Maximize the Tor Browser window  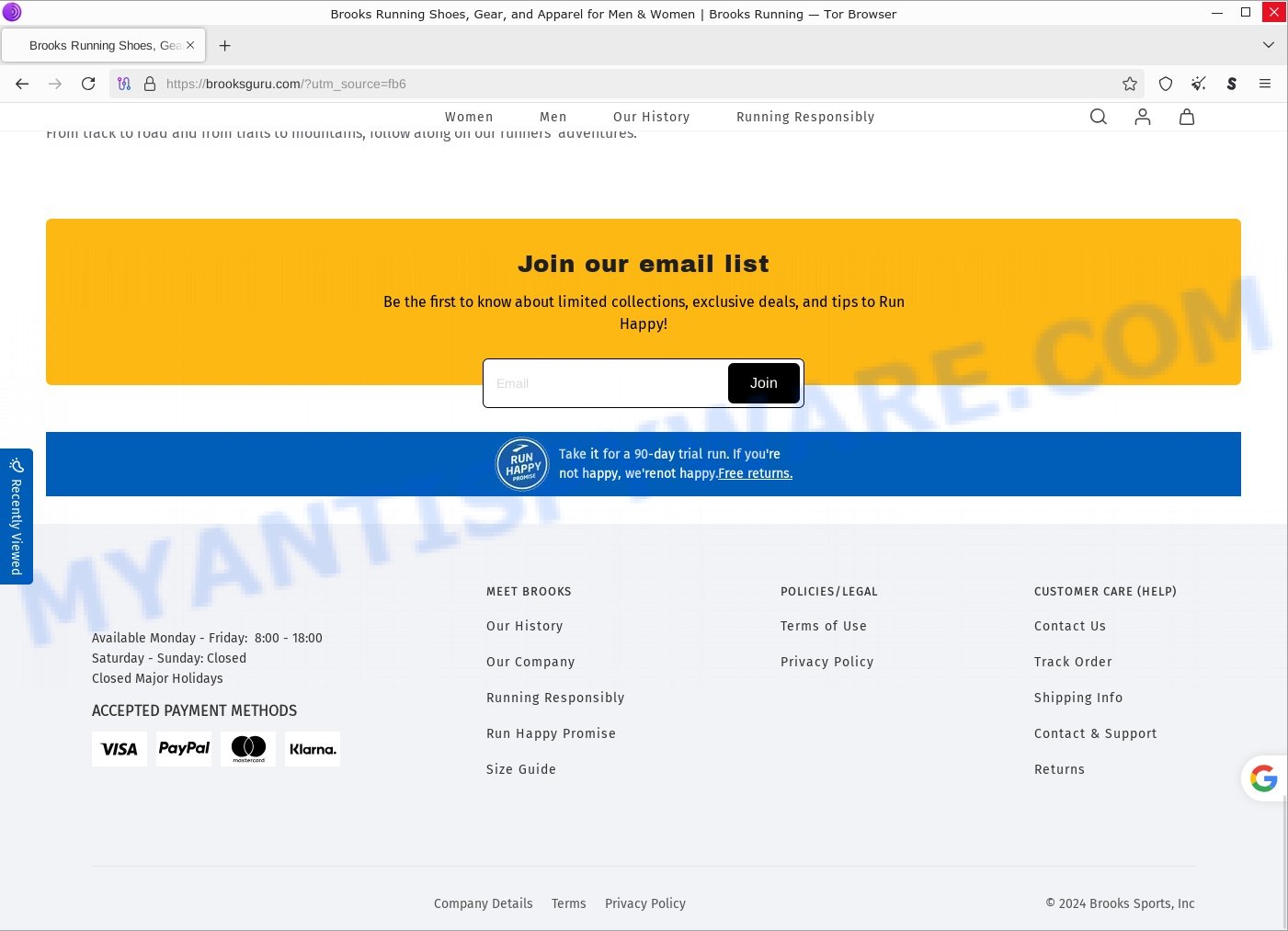click(1246, 13)
